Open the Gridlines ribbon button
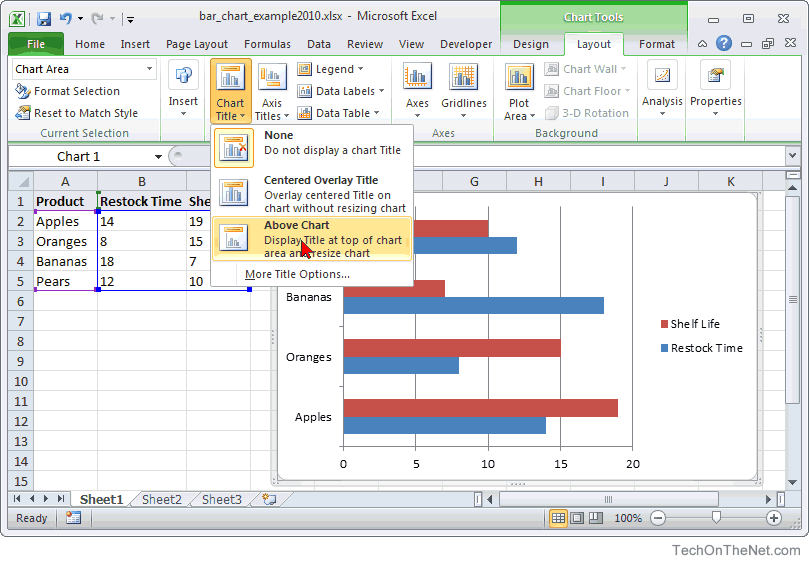This screenshot has height=562, width=809. click(463, 91)
